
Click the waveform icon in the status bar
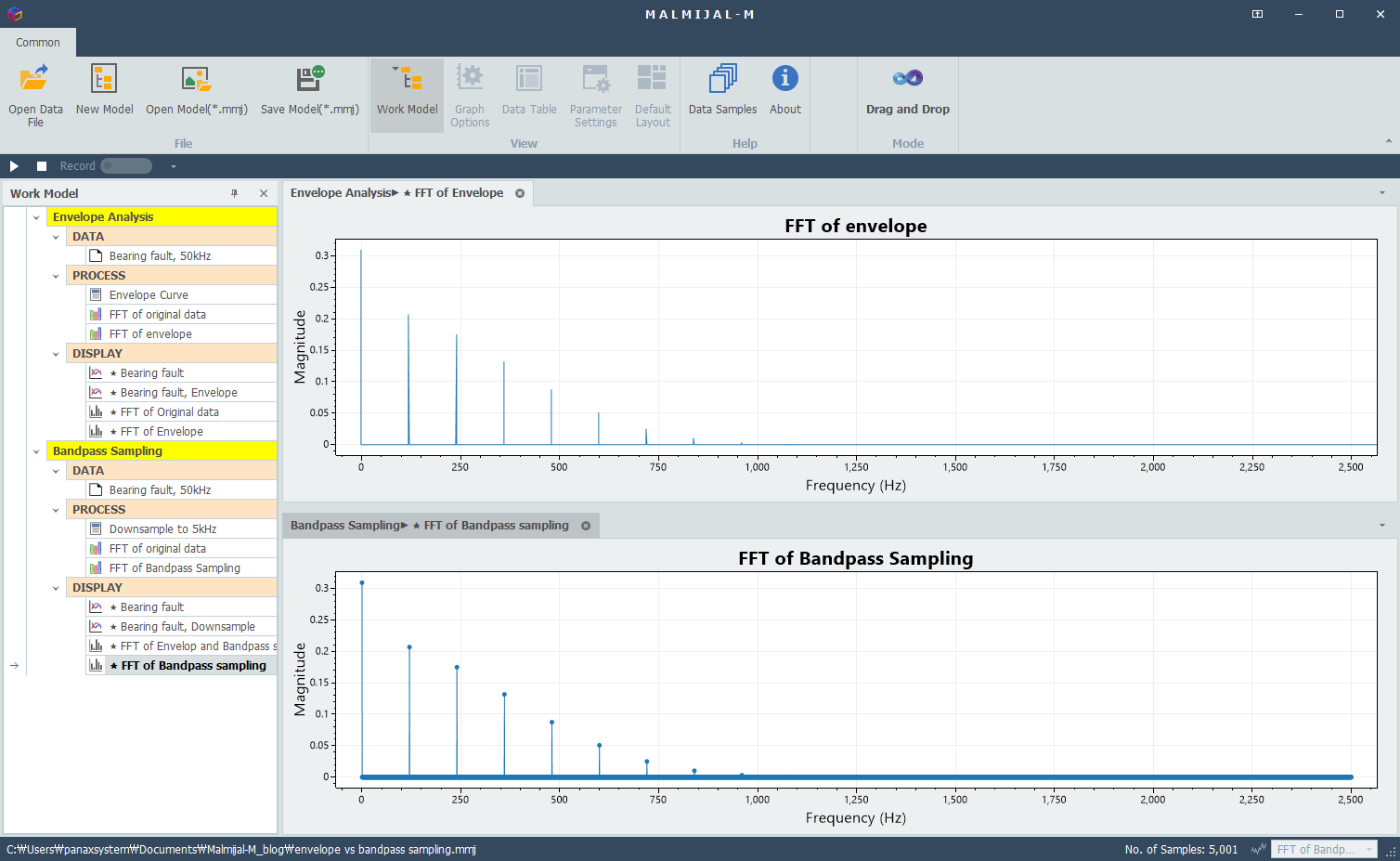(1259, 849)
